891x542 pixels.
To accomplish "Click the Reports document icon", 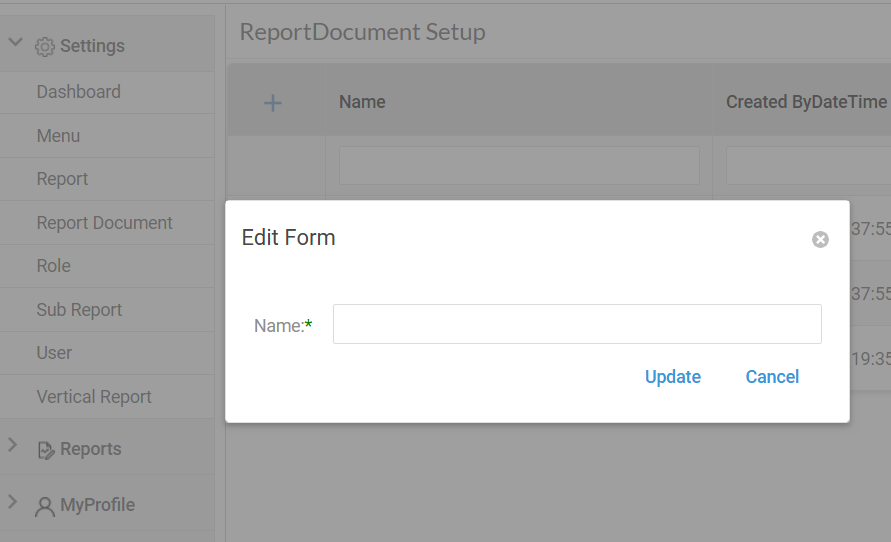I will point(45,450).
